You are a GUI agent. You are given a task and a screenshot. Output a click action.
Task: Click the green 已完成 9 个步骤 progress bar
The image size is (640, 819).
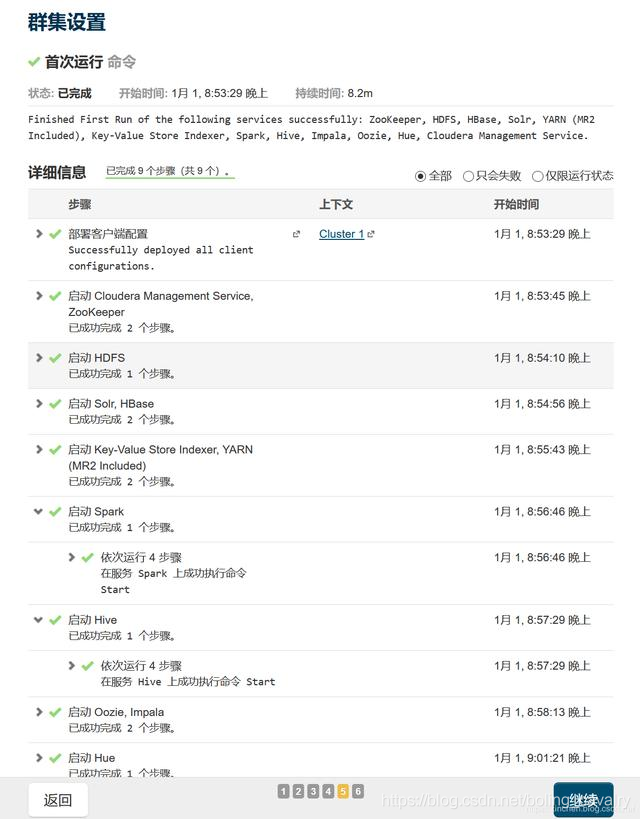[x=170, y=178]
